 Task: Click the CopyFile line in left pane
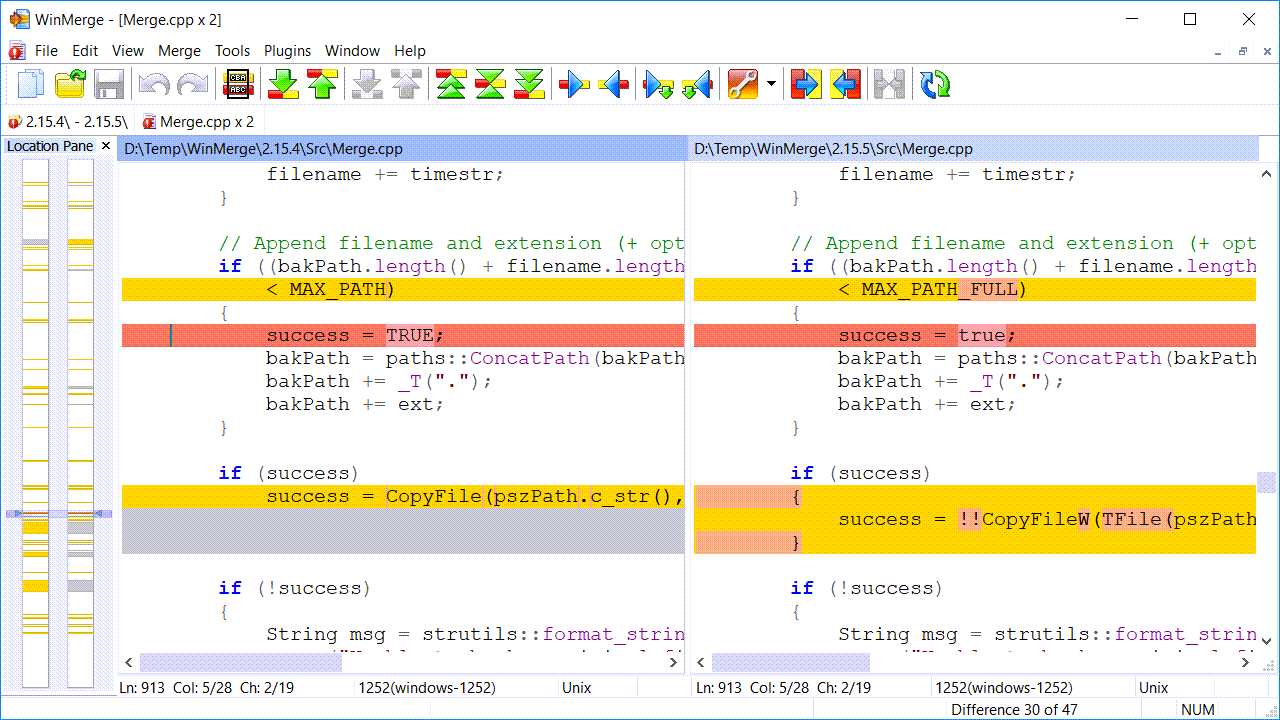pos(403,496)
